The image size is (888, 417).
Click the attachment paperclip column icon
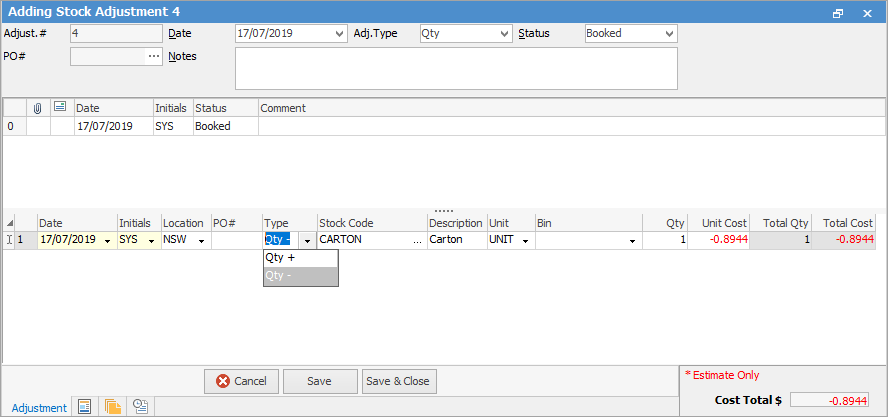coord(38,108)
